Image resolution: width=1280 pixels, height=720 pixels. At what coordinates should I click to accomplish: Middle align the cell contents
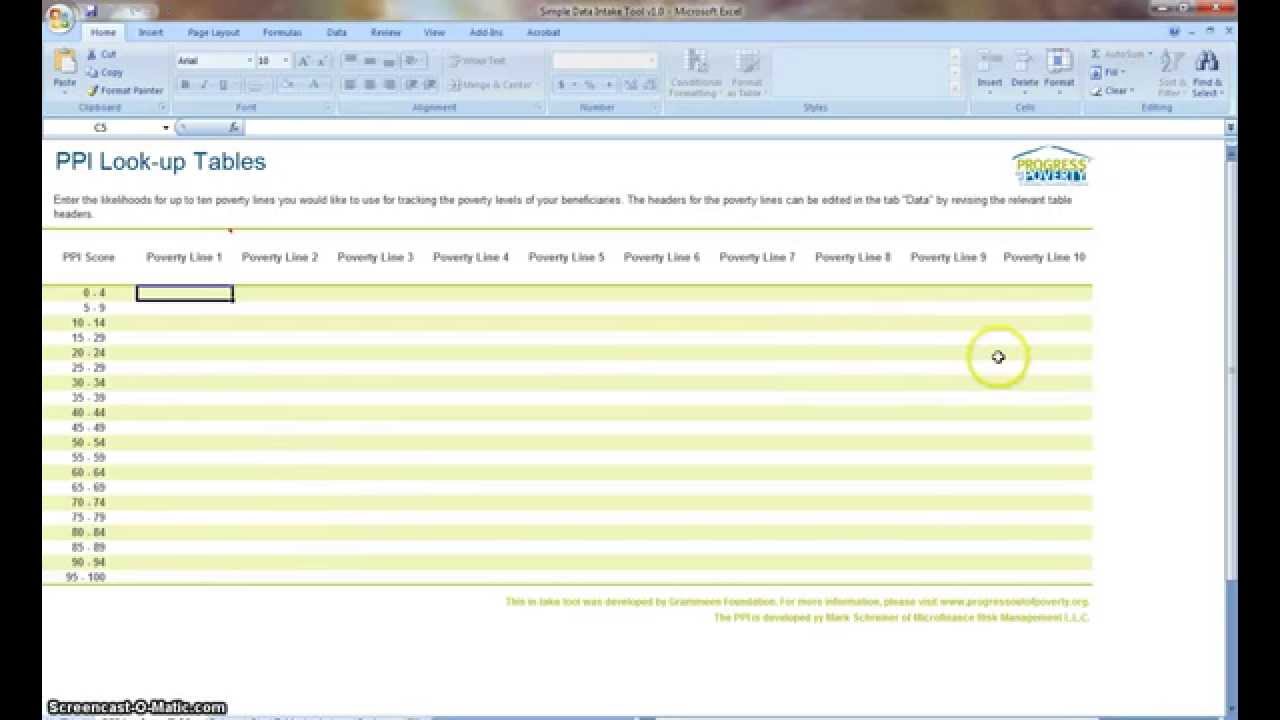[x=369, y=61]
